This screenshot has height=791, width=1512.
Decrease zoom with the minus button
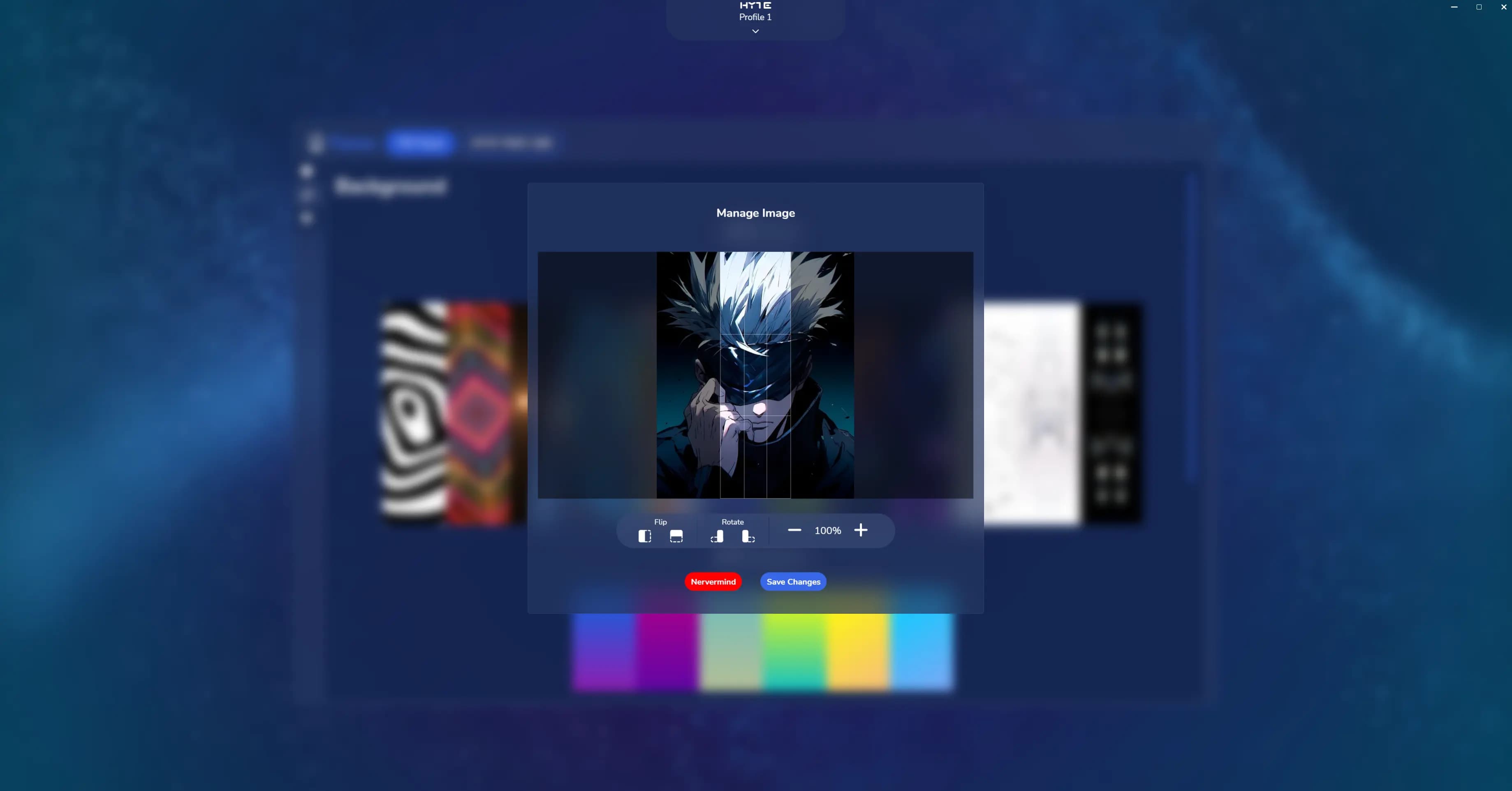pos(794,530)
